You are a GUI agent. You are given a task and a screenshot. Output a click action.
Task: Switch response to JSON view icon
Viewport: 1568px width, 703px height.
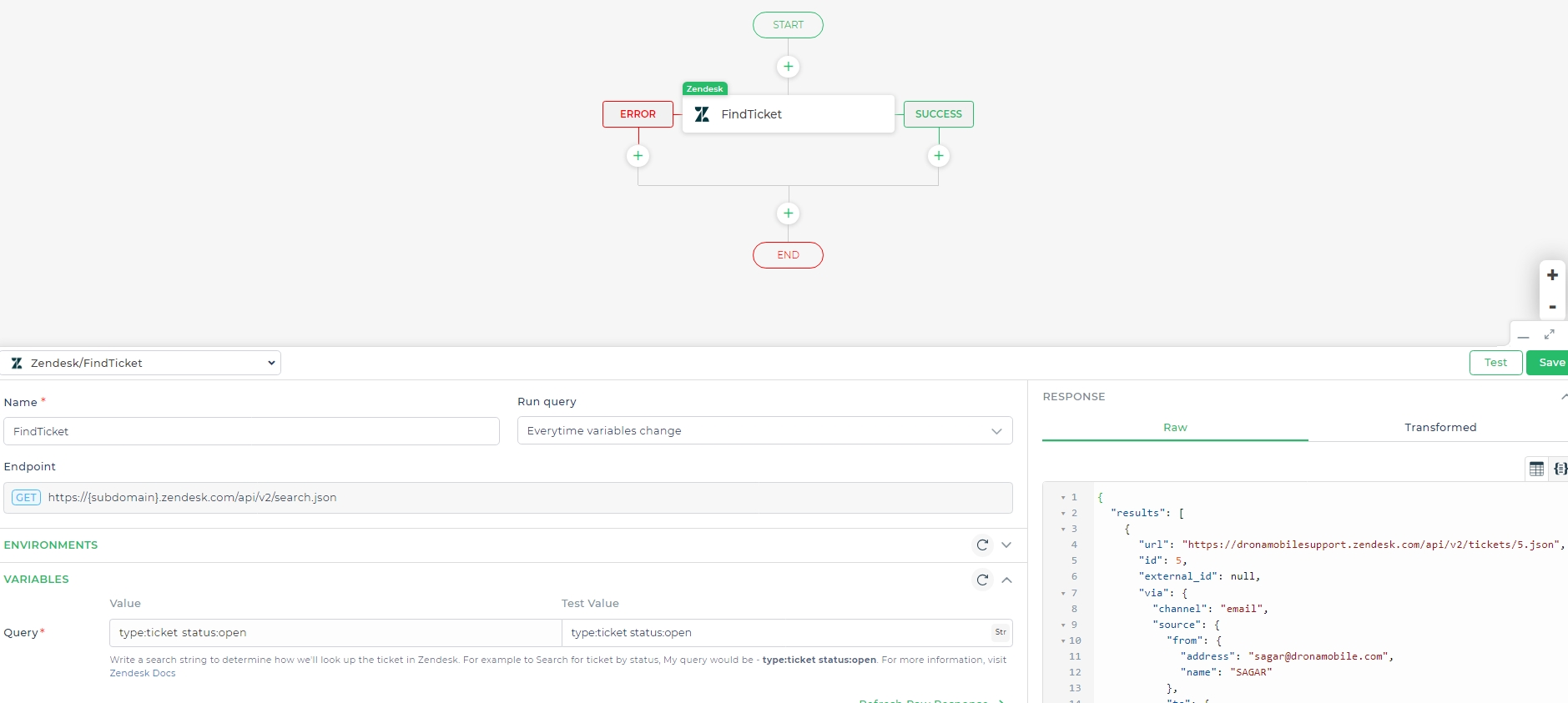[1560, 469]
